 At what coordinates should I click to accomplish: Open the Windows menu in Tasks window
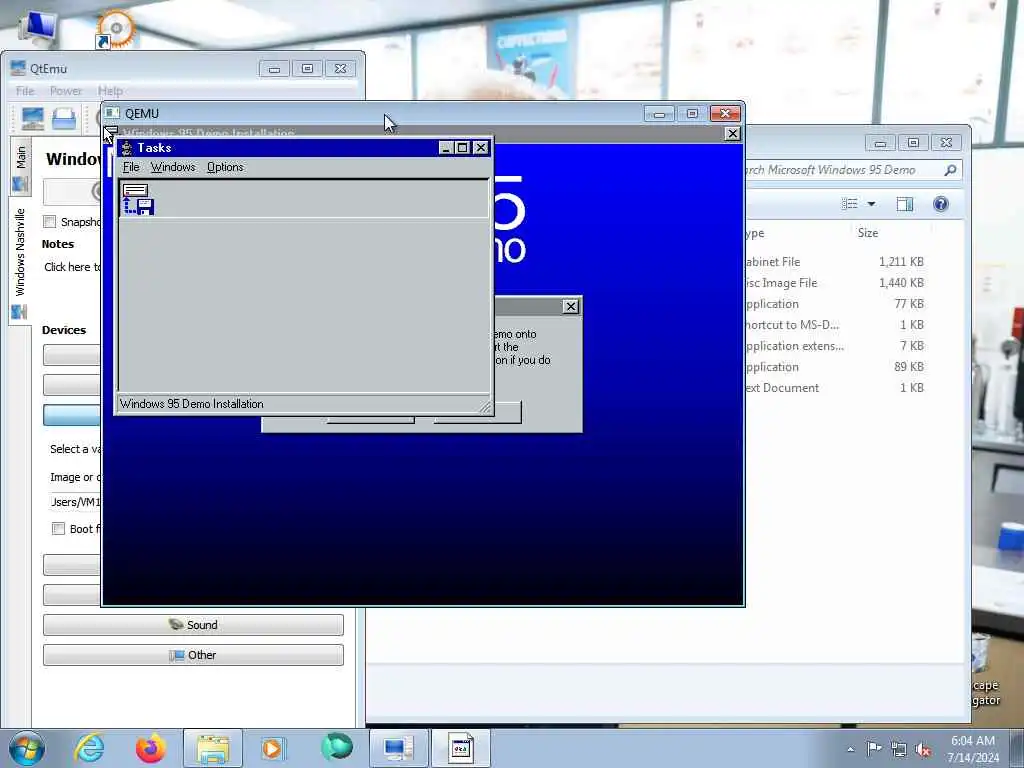pos(173,167)
